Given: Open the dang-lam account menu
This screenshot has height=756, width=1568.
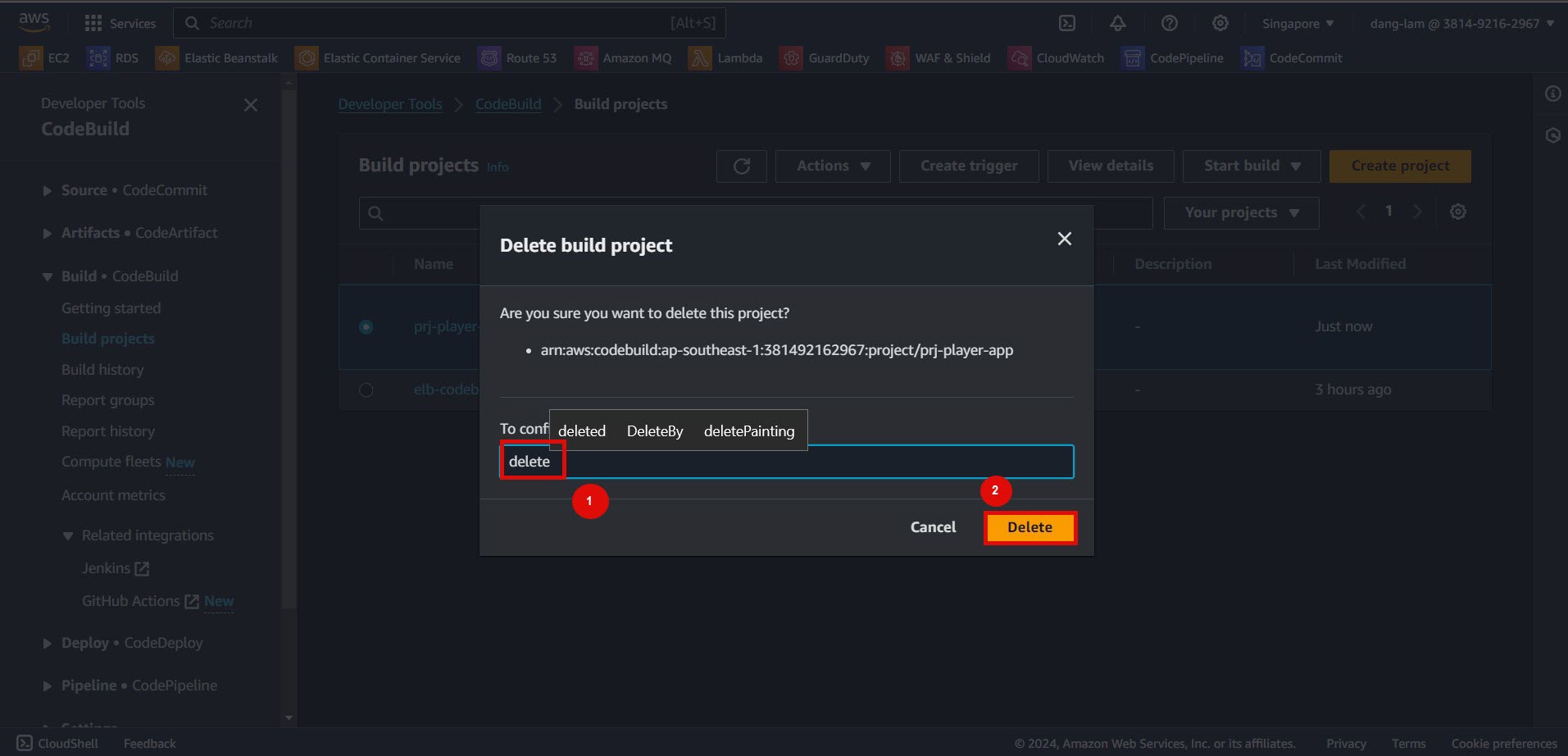Looking at the screenshot, I should [1461, 23].
